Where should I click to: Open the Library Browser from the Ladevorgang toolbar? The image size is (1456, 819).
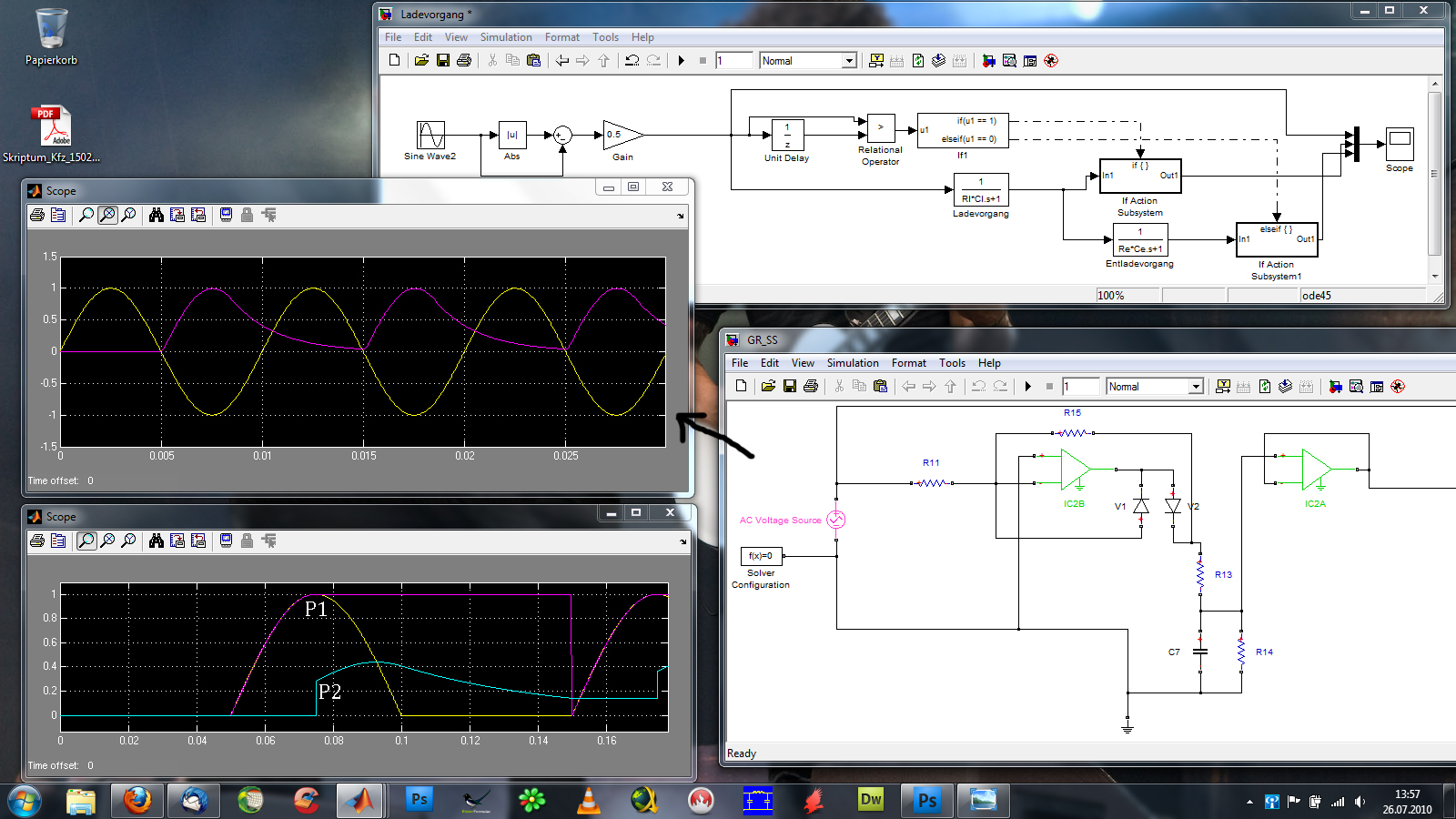coord(988,61)
